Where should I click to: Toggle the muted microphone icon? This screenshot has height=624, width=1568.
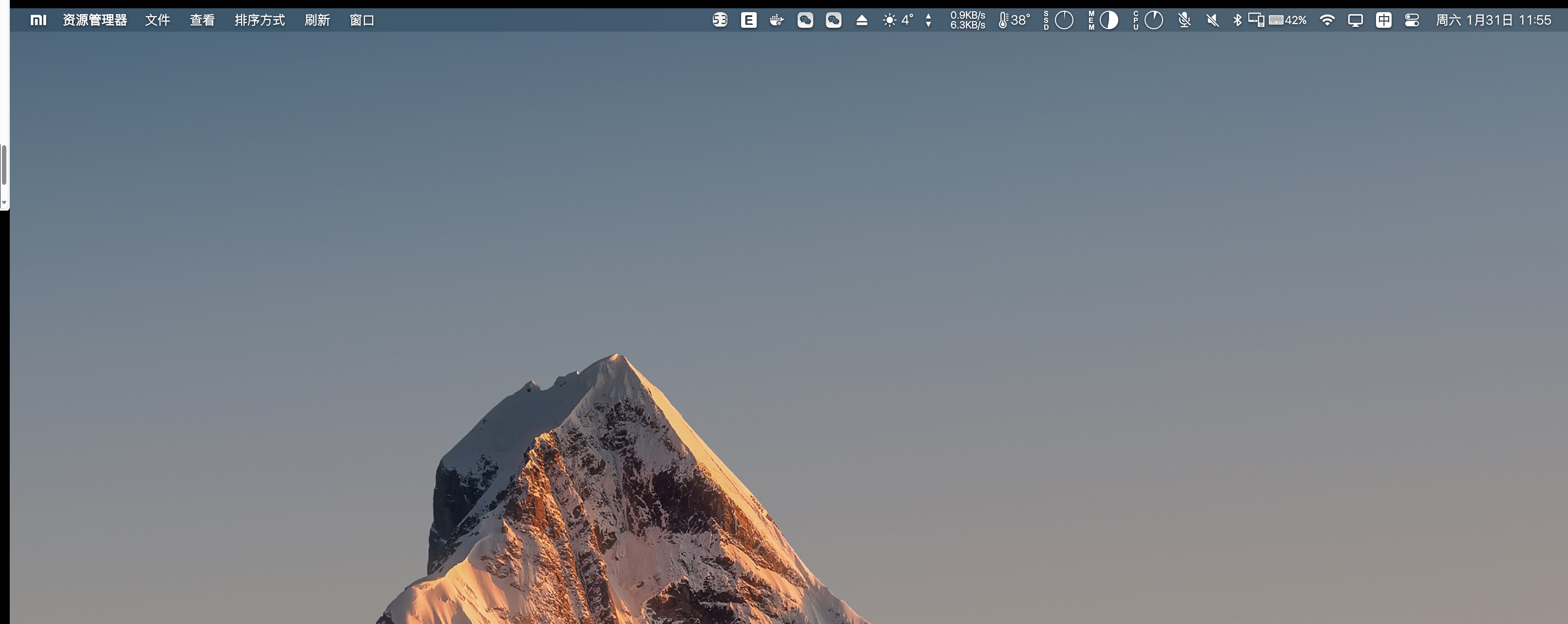(1184, 20)
